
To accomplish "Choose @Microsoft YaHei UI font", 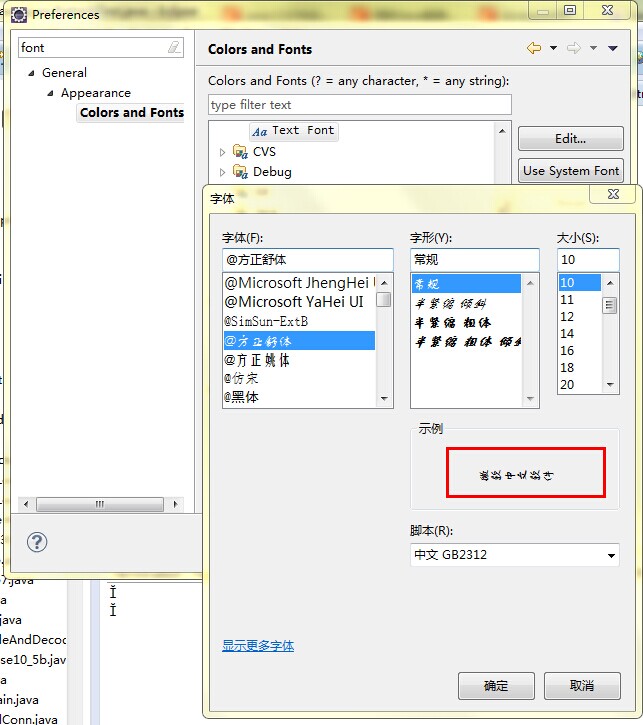I will (x=294, y=302).
